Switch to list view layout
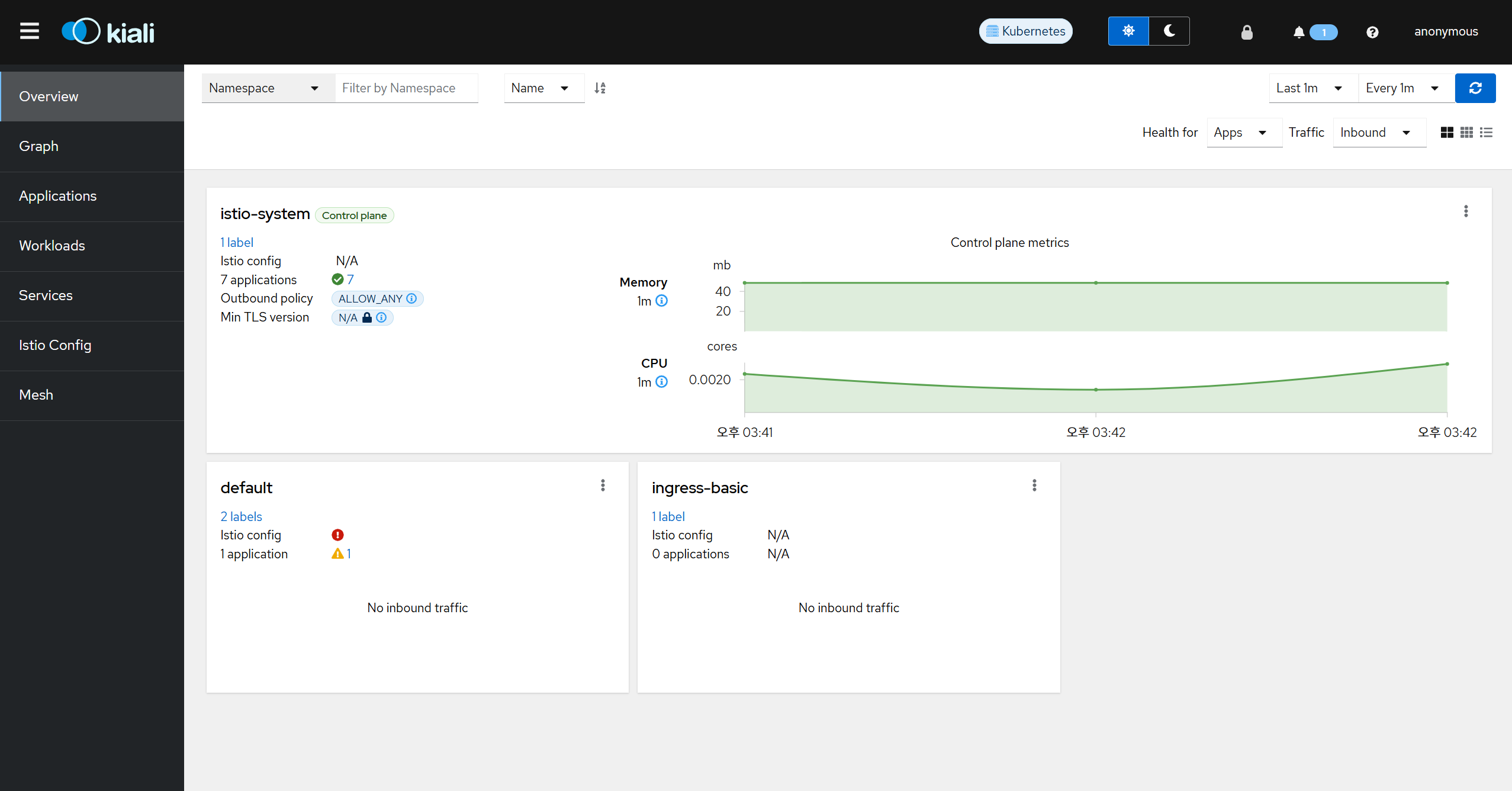The height and width of the screenshot is (791, 1512). (x=1486, y=133)
